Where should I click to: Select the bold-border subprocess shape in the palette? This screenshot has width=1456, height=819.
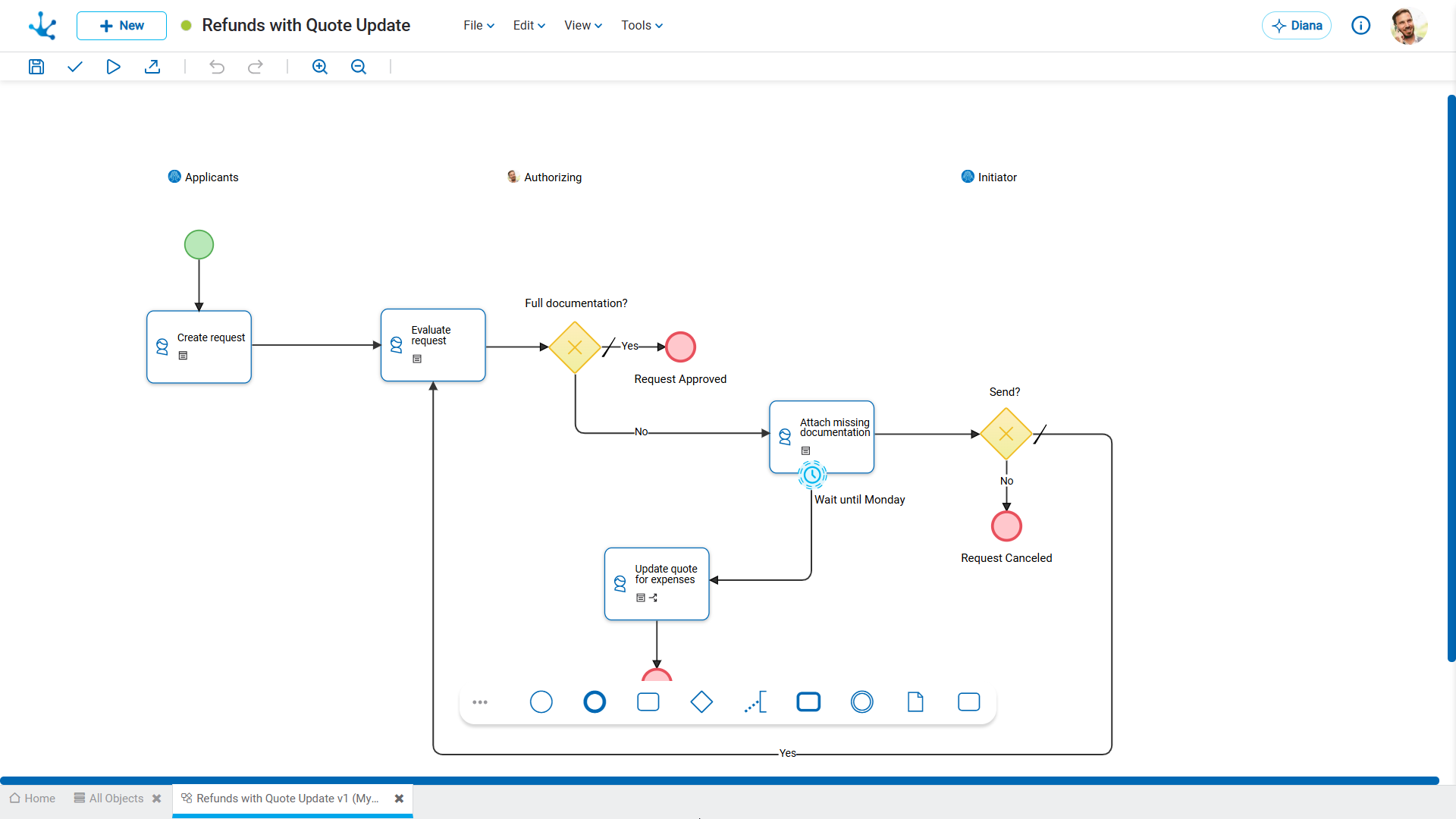click(808, 702)
